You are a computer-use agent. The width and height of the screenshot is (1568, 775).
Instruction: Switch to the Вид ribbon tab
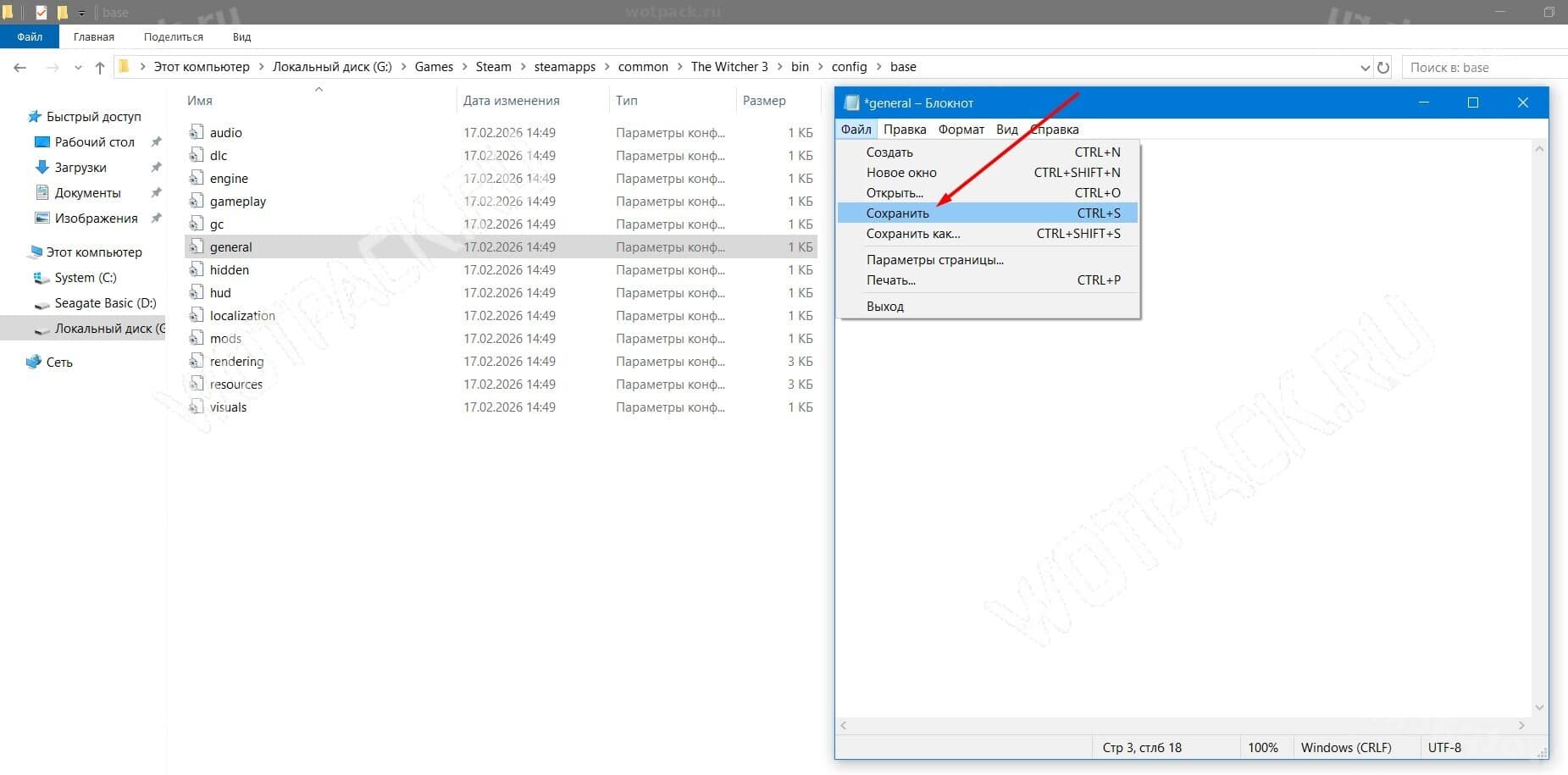(x=241, y=36)
